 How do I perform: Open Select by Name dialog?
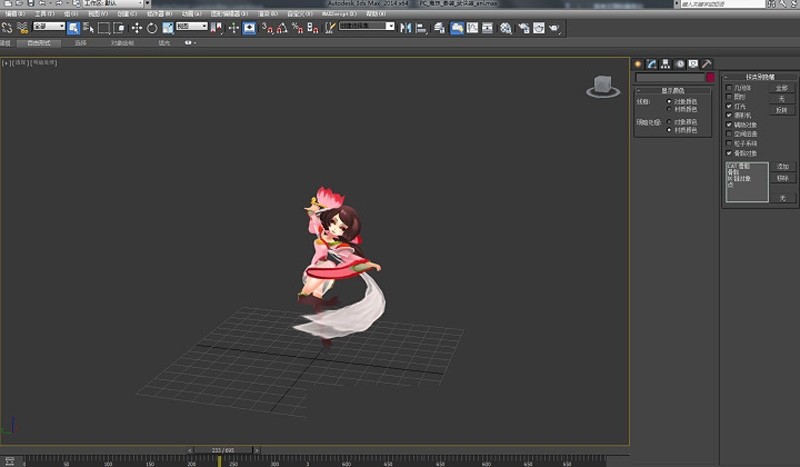(x=89, y=28)
